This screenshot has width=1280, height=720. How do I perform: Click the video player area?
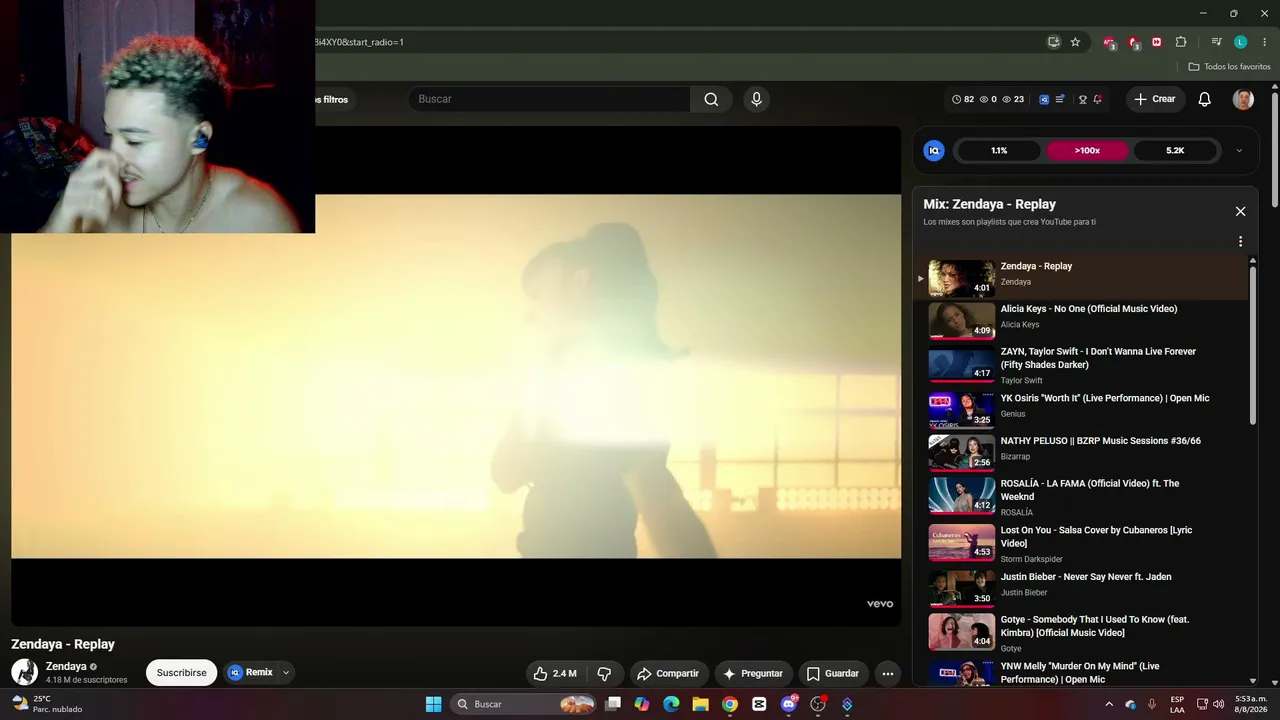pos(456,376)
